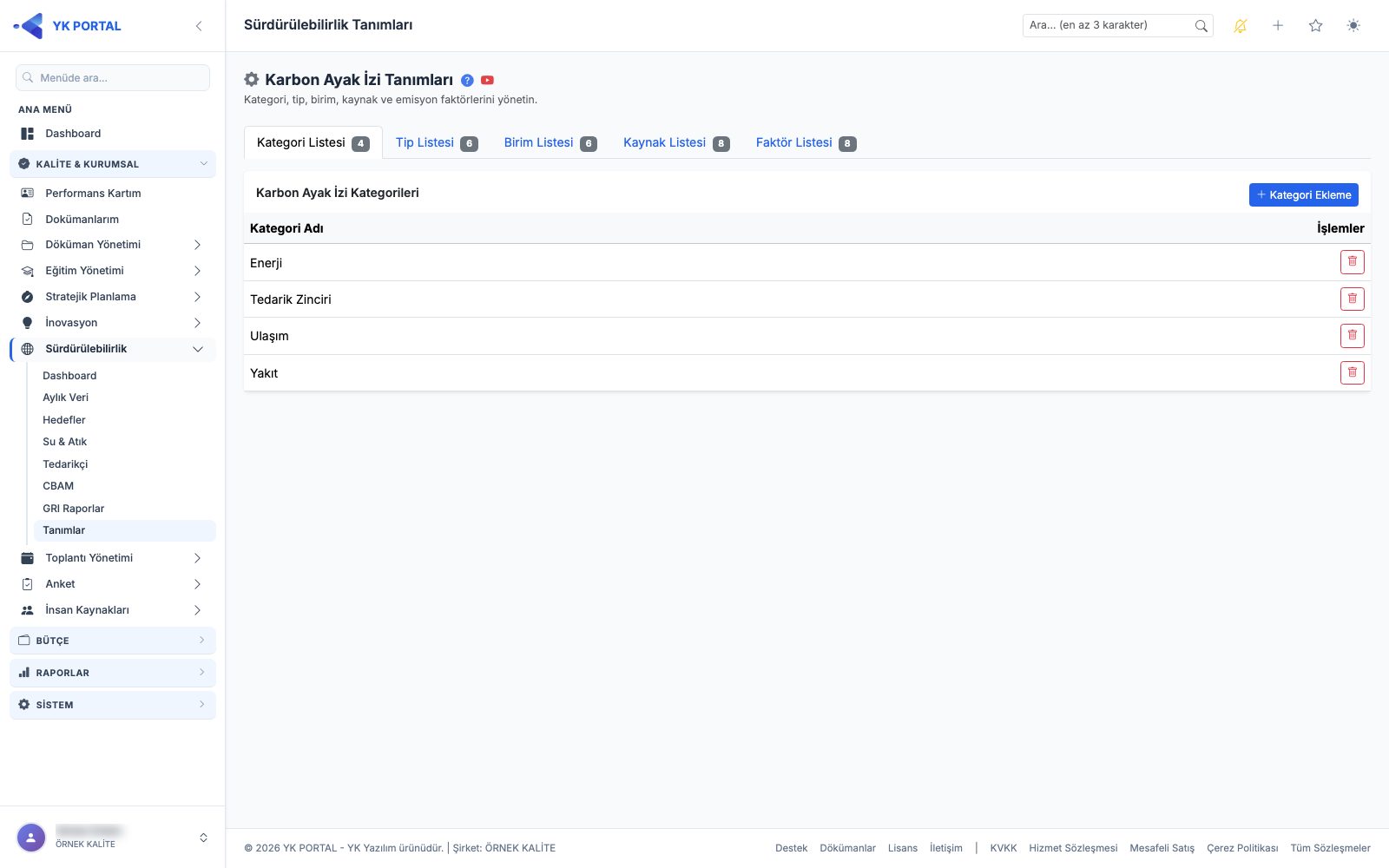Expand Döküman Yönetimi submenu
Image resolution: width=1389 pixels, height=868 pixels.
113,245
